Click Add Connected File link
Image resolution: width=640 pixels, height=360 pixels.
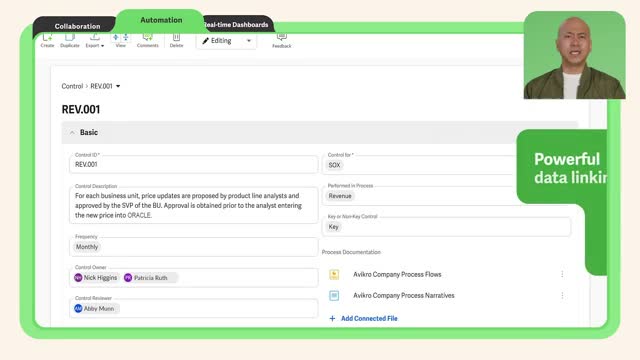click(363, 318)
